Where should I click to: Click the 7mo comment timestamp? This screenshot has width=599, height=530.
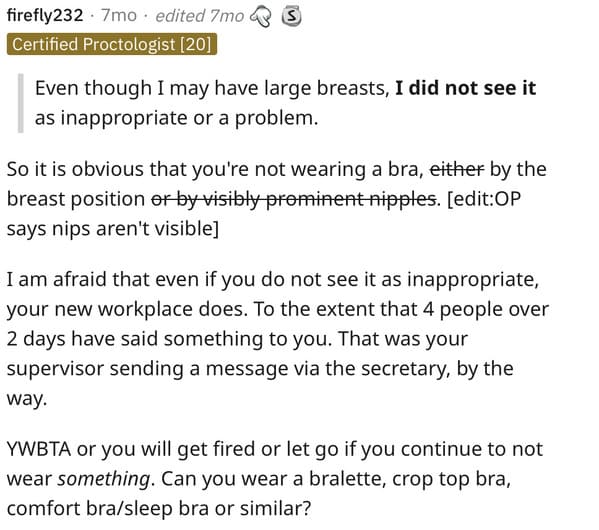click(x=119, y=16)
